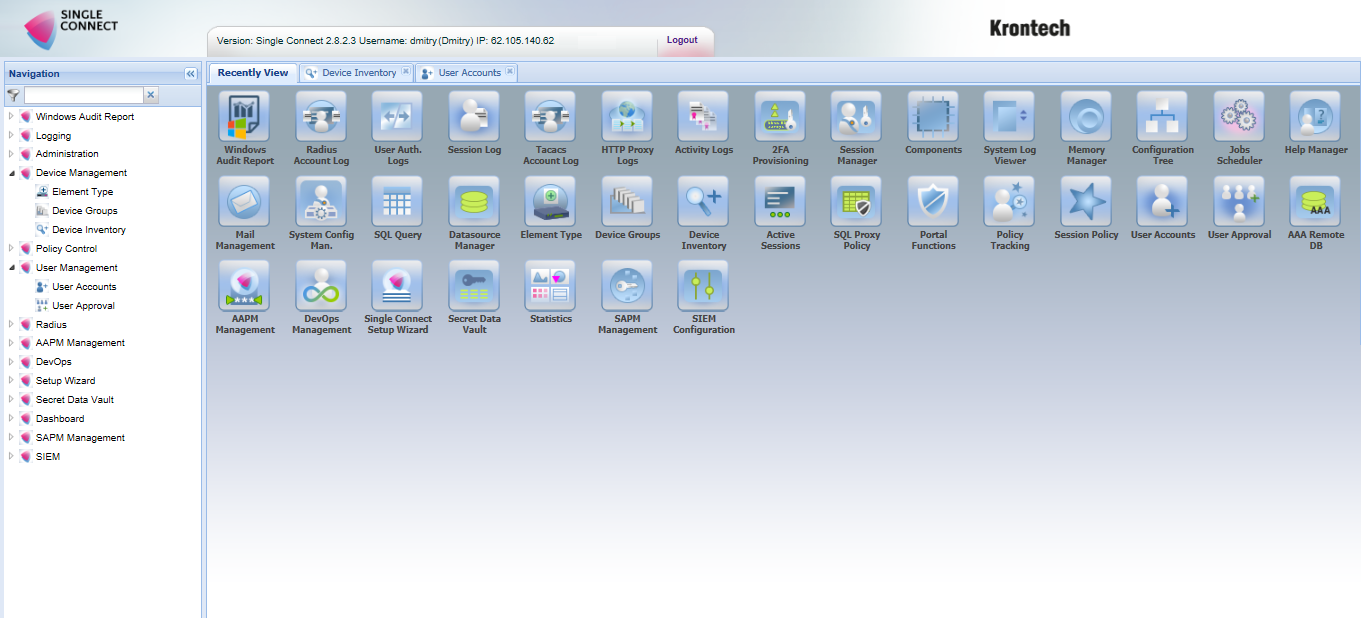The height and width of the screenshot is (619, 1362).
Task: Open User Auth. Logs icon
Action: (x=398, y=117)
